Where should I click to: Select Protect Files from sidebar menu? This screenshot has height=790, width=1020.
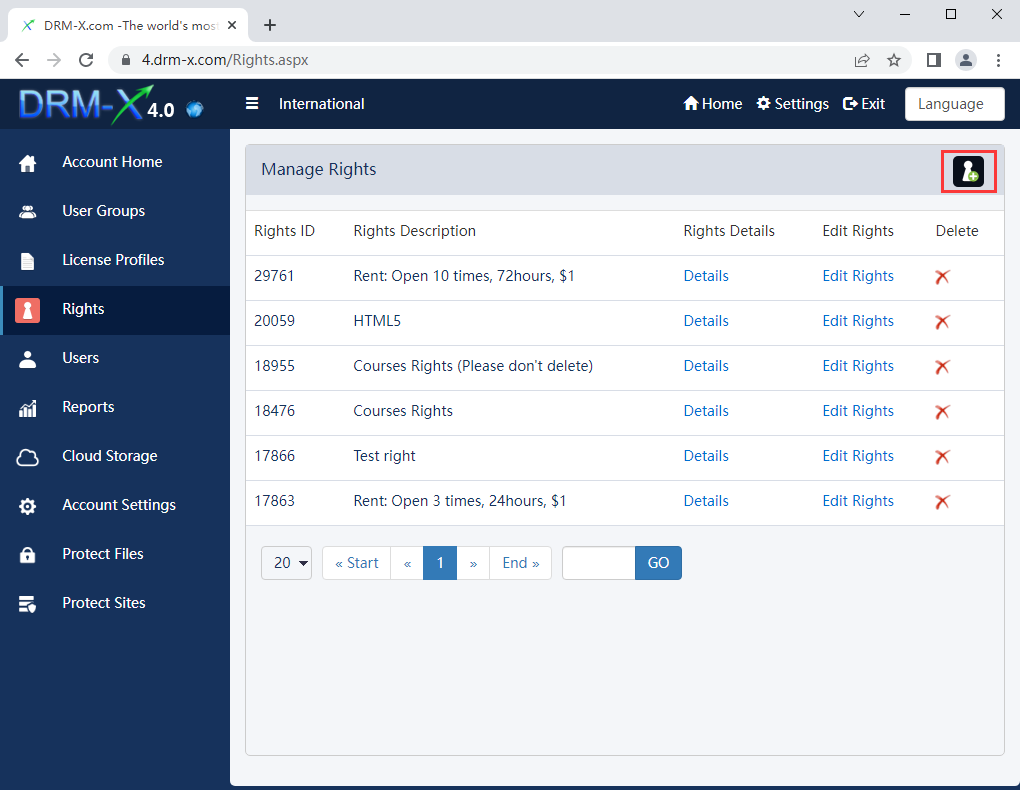(102, 554)
